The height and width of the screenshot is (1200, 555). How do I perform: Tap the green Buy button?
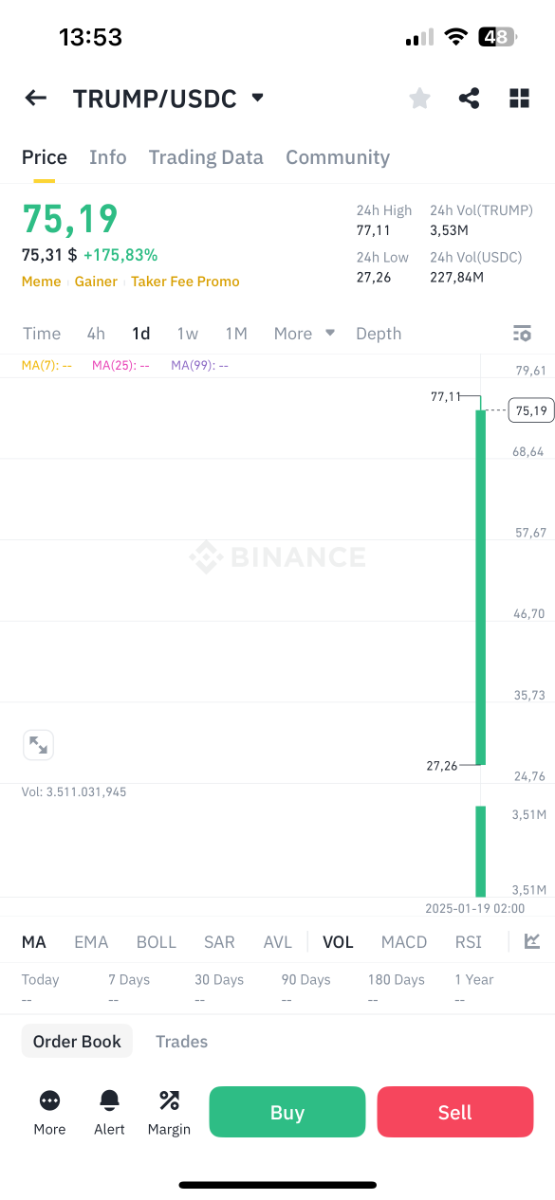click(x=287, y=1112)
